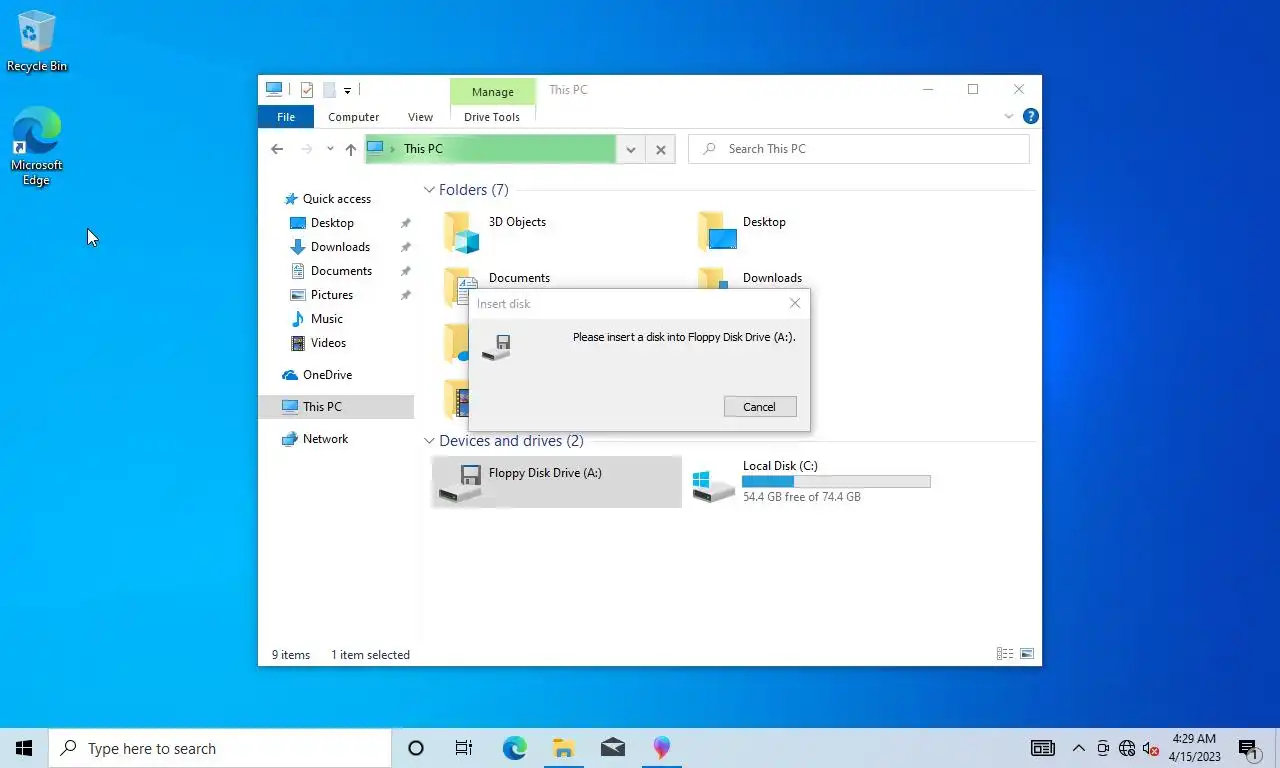Go forward in File Explorer
Viewport: 1280px width, 768px height.
[x=306, y=149]
